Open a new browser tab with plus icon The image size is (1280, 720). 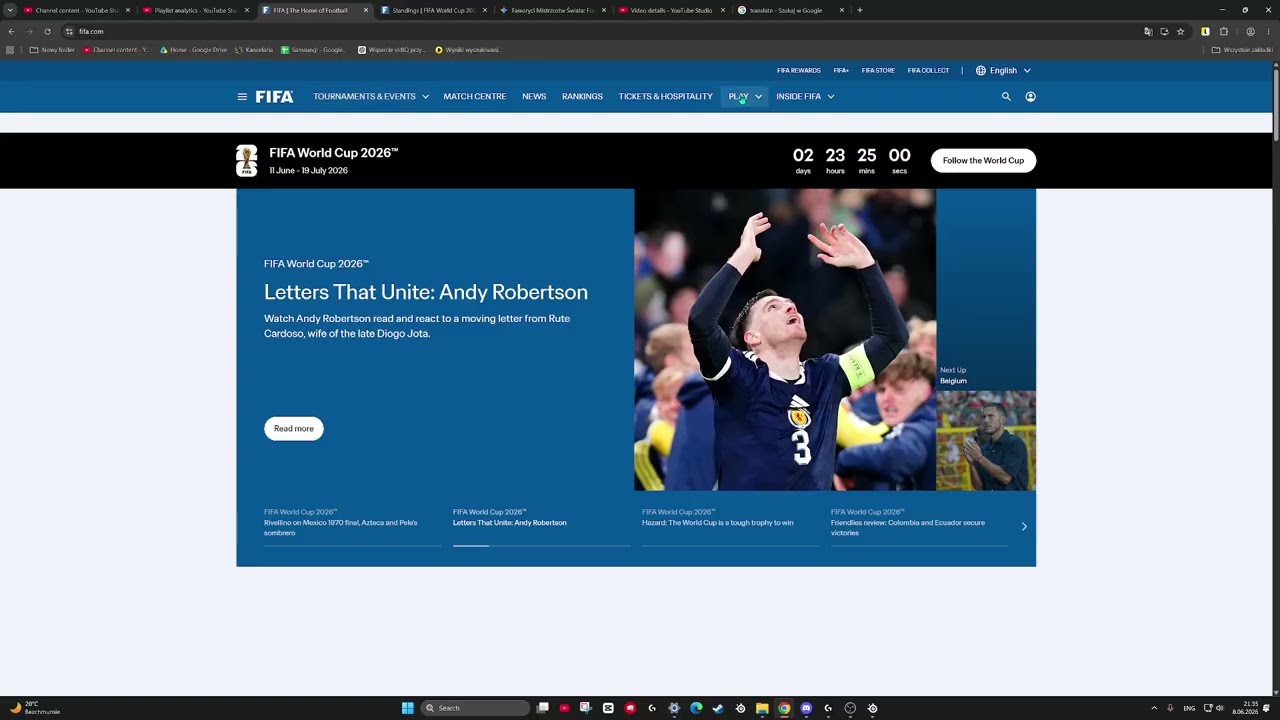860,10
